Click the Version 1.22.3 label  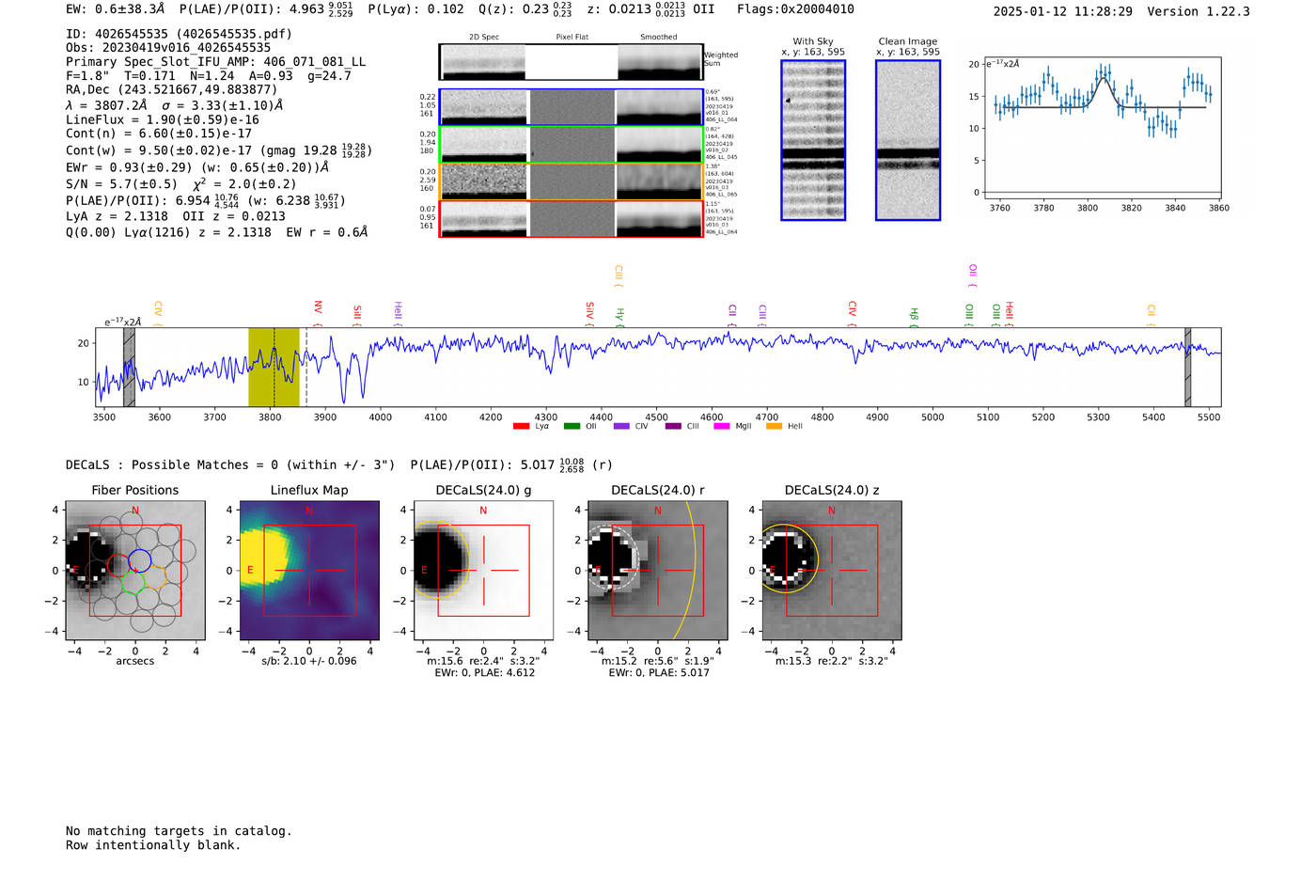point(1198,11)
